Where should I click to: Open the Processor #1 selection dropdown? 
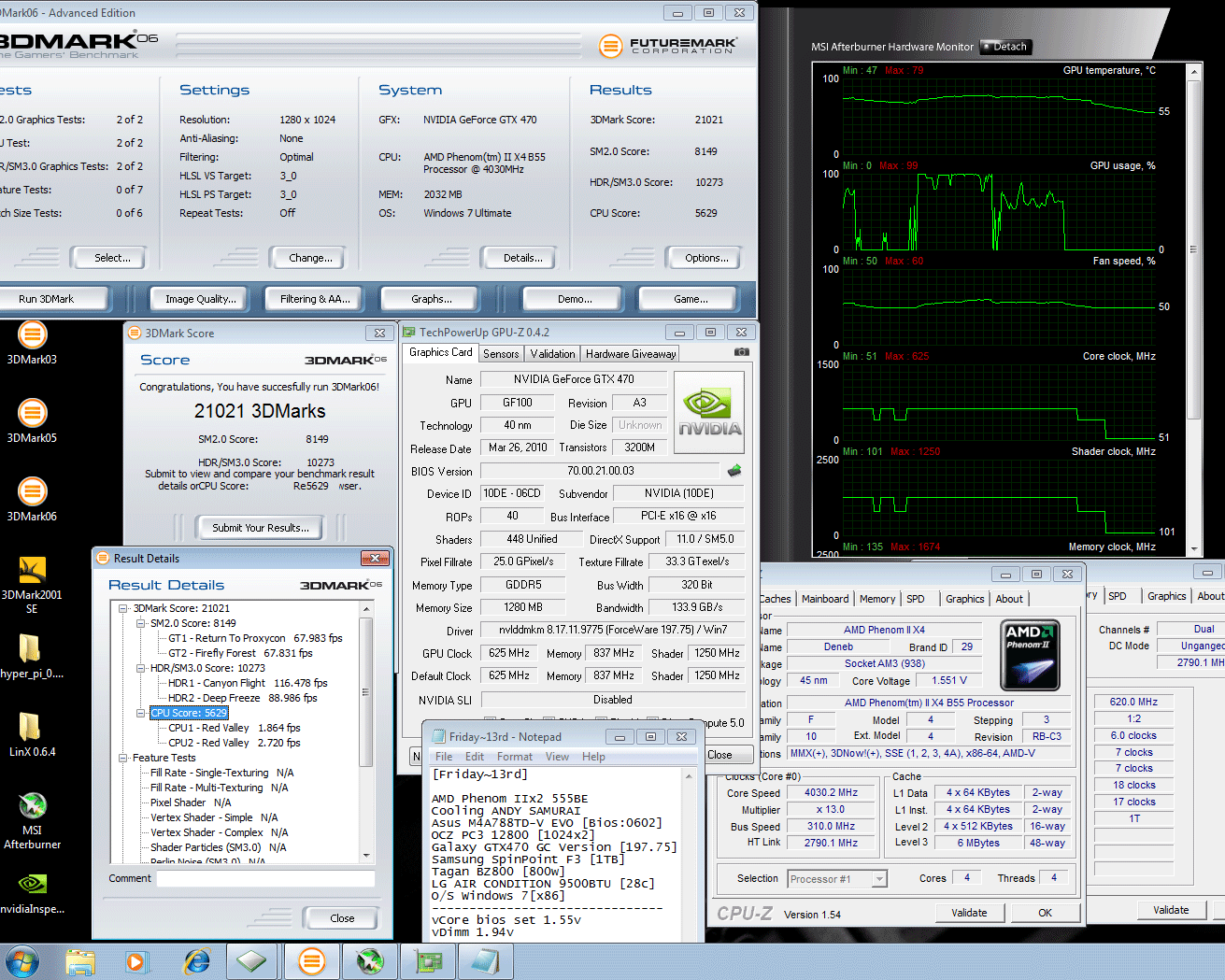click(878, 879)
